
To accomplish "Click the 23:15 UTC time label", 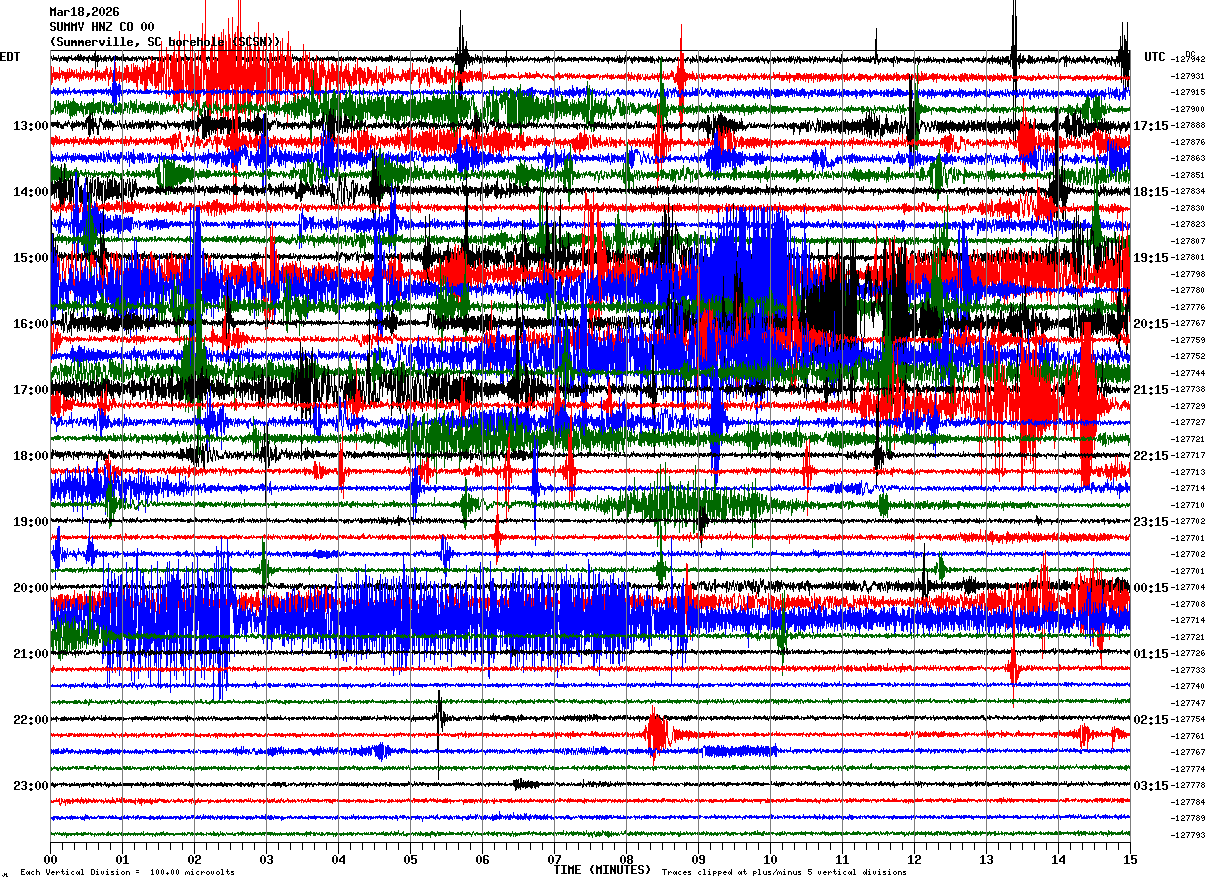I will point(1151,522).
